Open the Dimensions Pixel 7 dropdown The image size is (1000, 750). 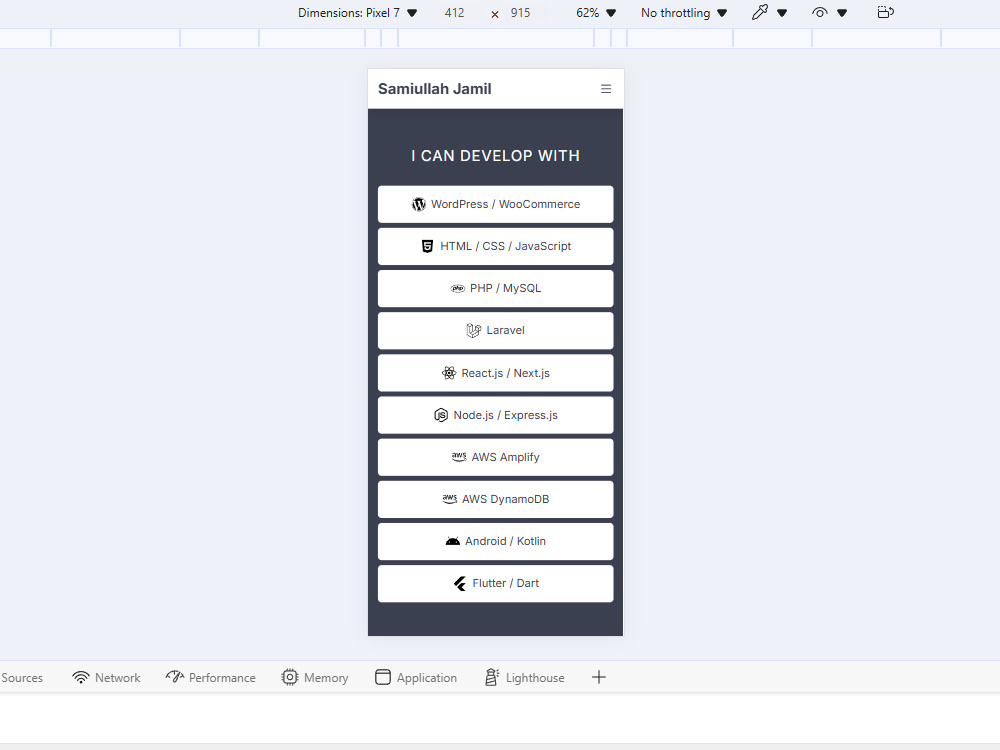click(357, 13)
